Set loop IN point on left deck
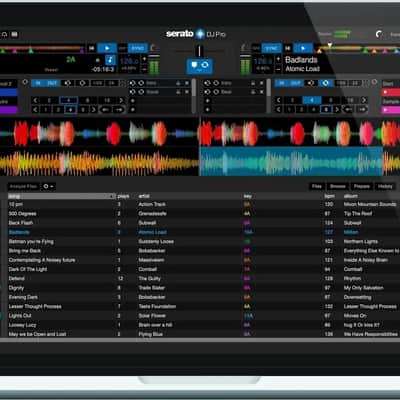 (38, 83)
